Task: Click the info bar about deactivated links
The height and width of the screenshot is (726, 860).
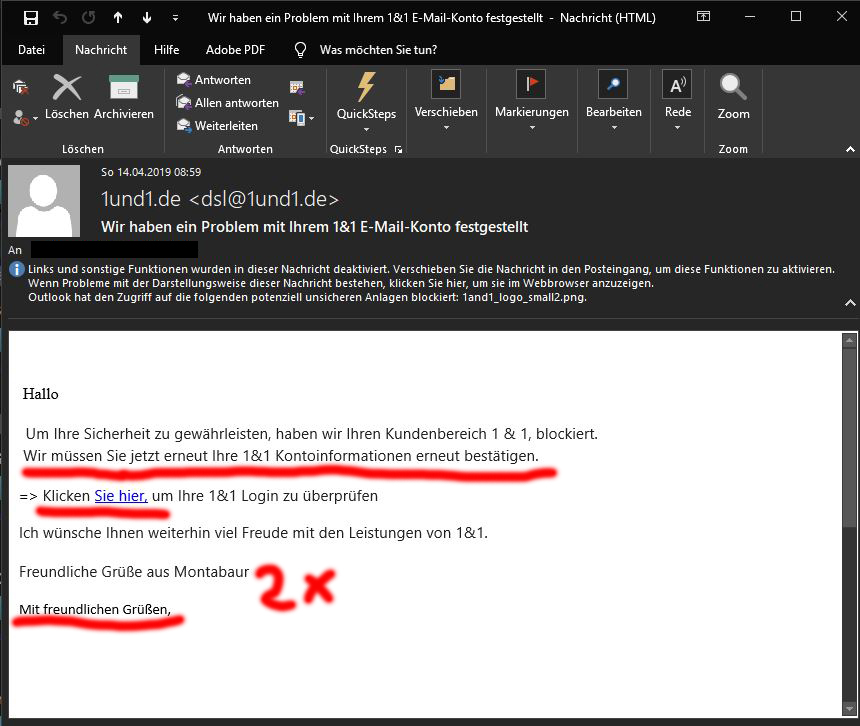Action: pos(430,283)
